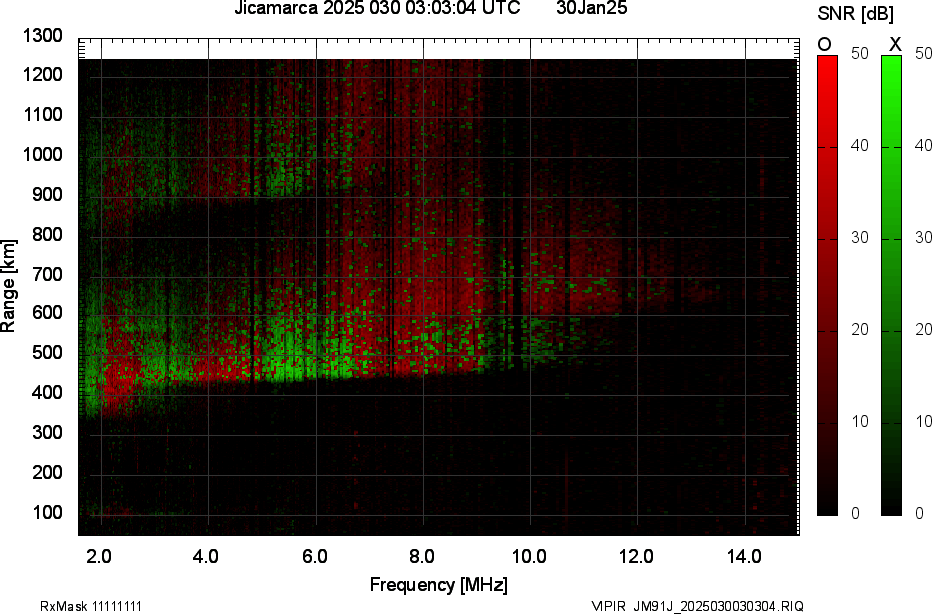Image resolution: width=932 pixels, height=614 pixels.
Task: Click the '10' label beside the red bar
Action: click(x=860, y=422)
